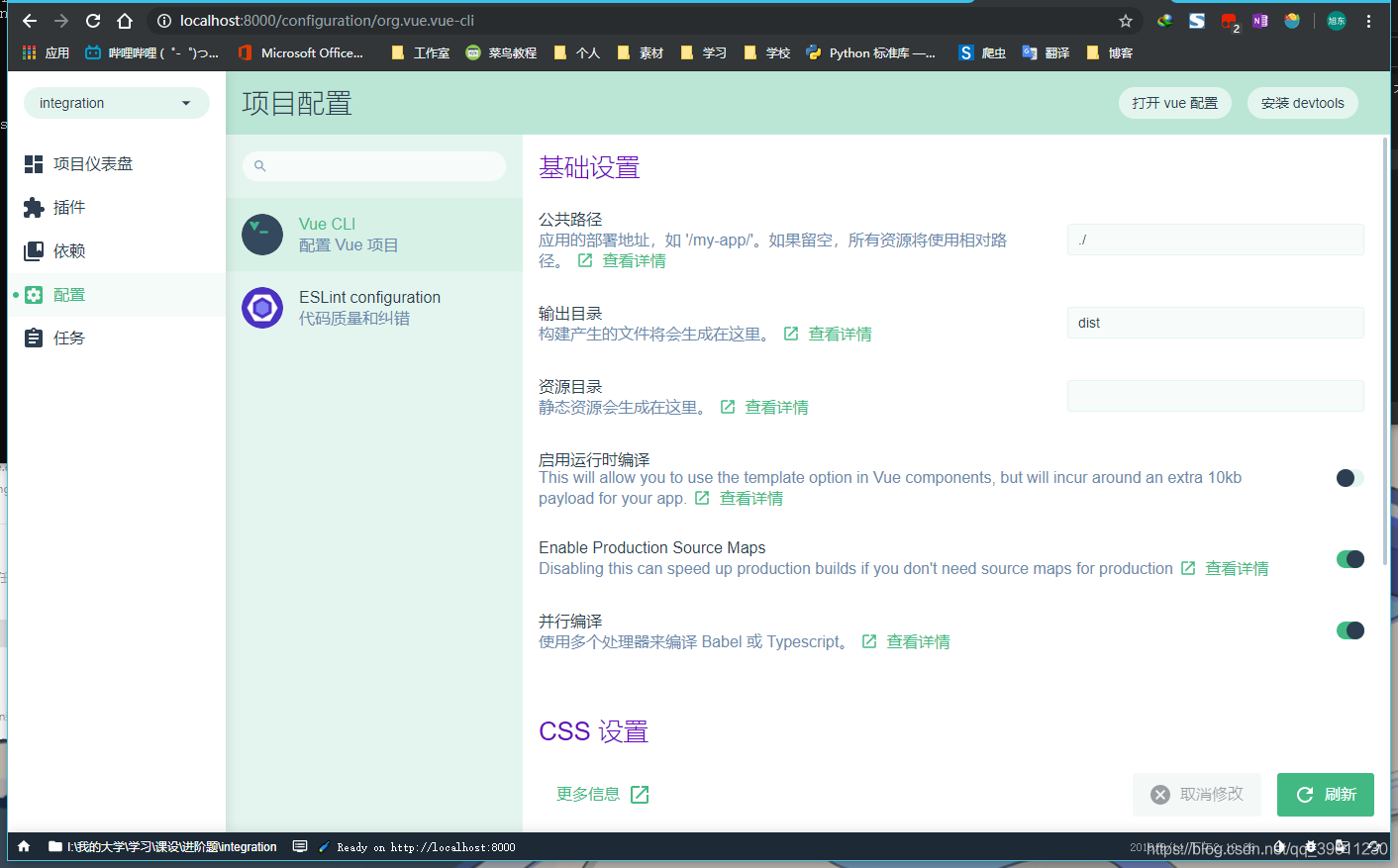Click the 取消修改 cancel changes button
This screenshot has width=1398, height=868.
pos(1197,795)
